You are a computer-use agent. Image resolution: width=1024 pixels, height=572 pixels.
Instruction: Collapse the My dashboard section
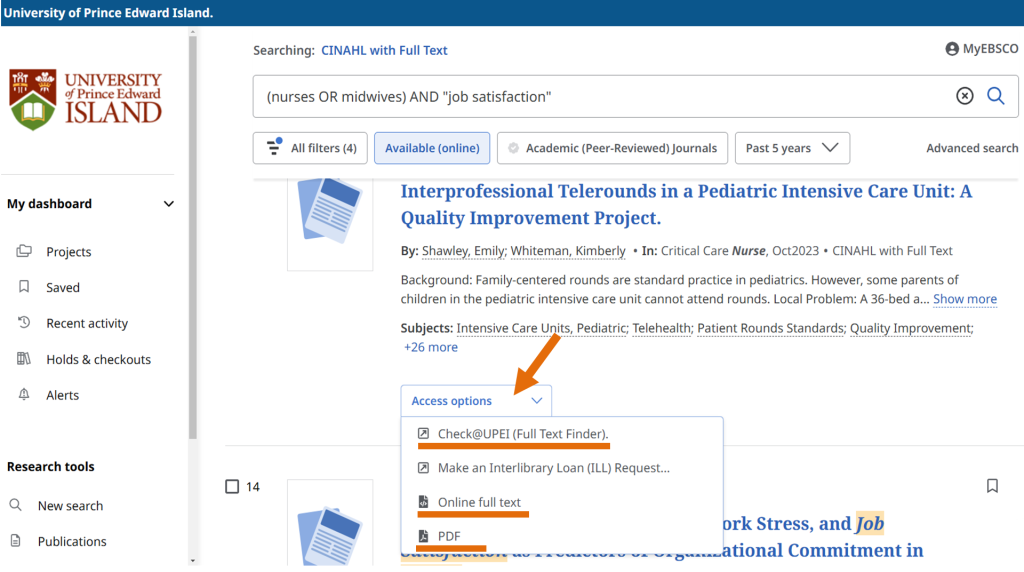[x=169, y=204]
